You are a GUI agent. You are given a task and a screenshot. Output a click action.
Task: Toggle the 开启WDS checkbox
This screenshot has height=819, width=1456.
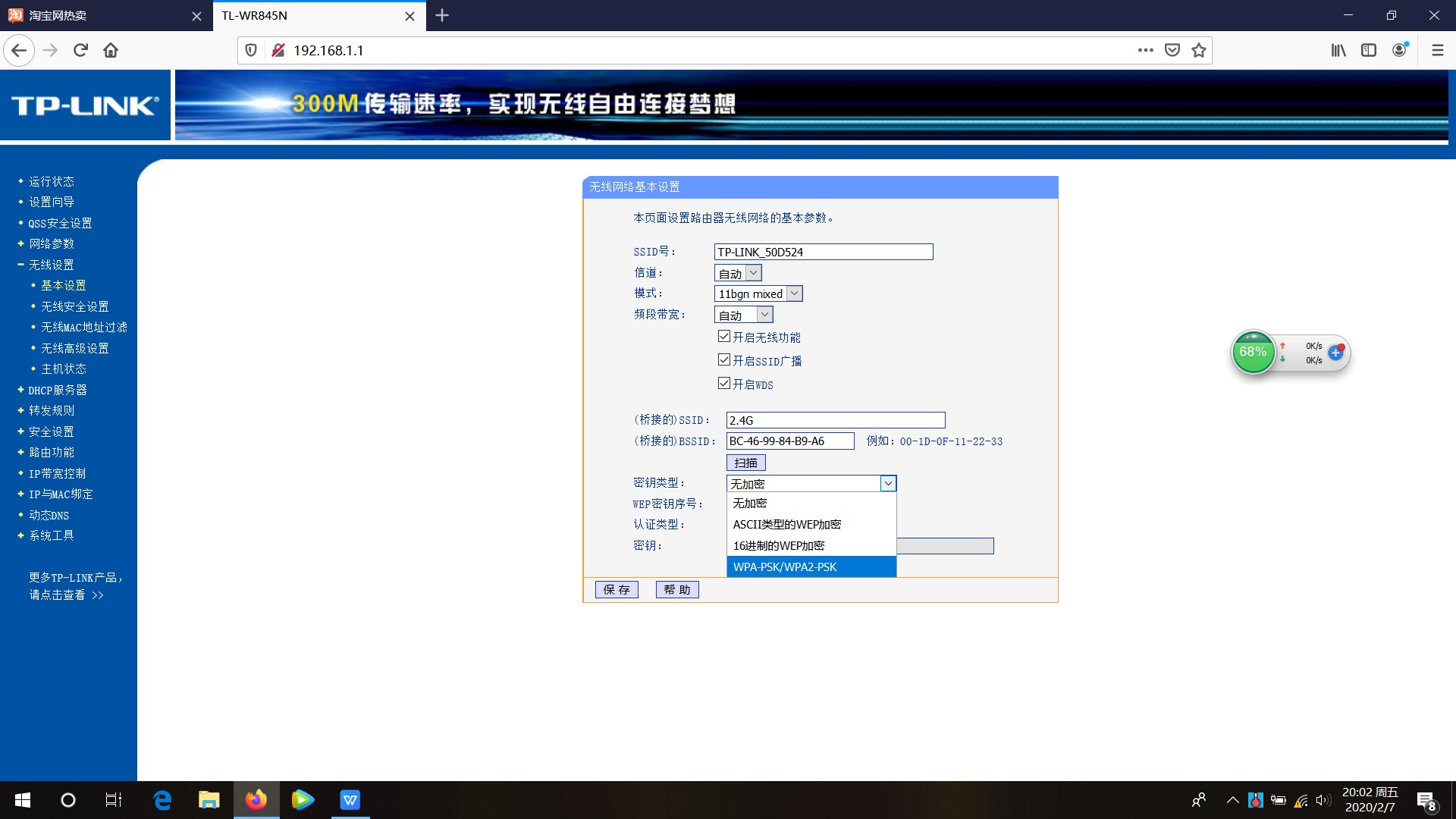coord(724,383)
